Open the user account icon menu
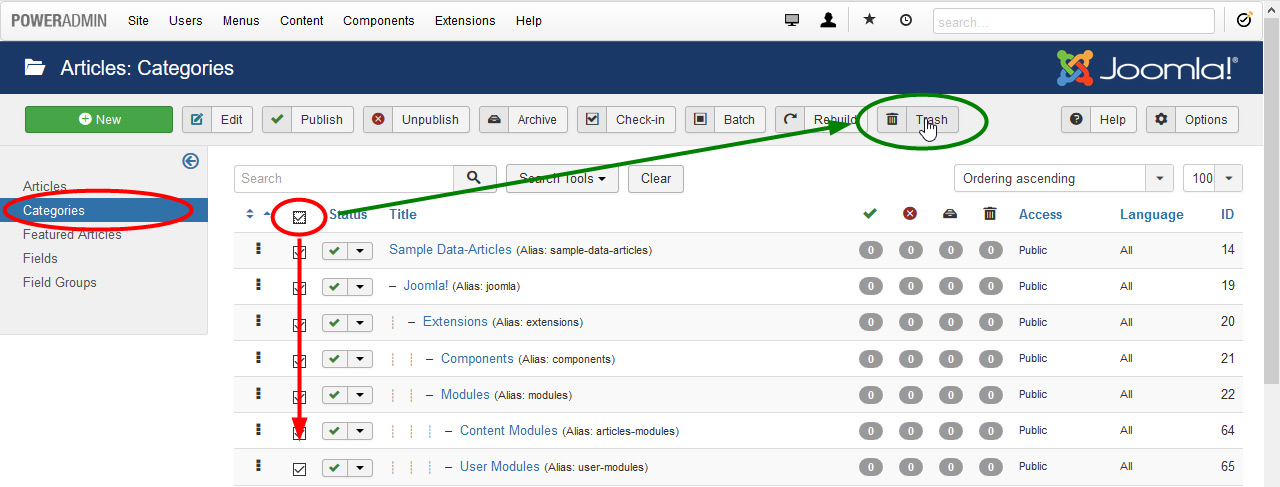The height and width of the screenshot is (487, 1280). pyautogui.click(x=828, y=20)
